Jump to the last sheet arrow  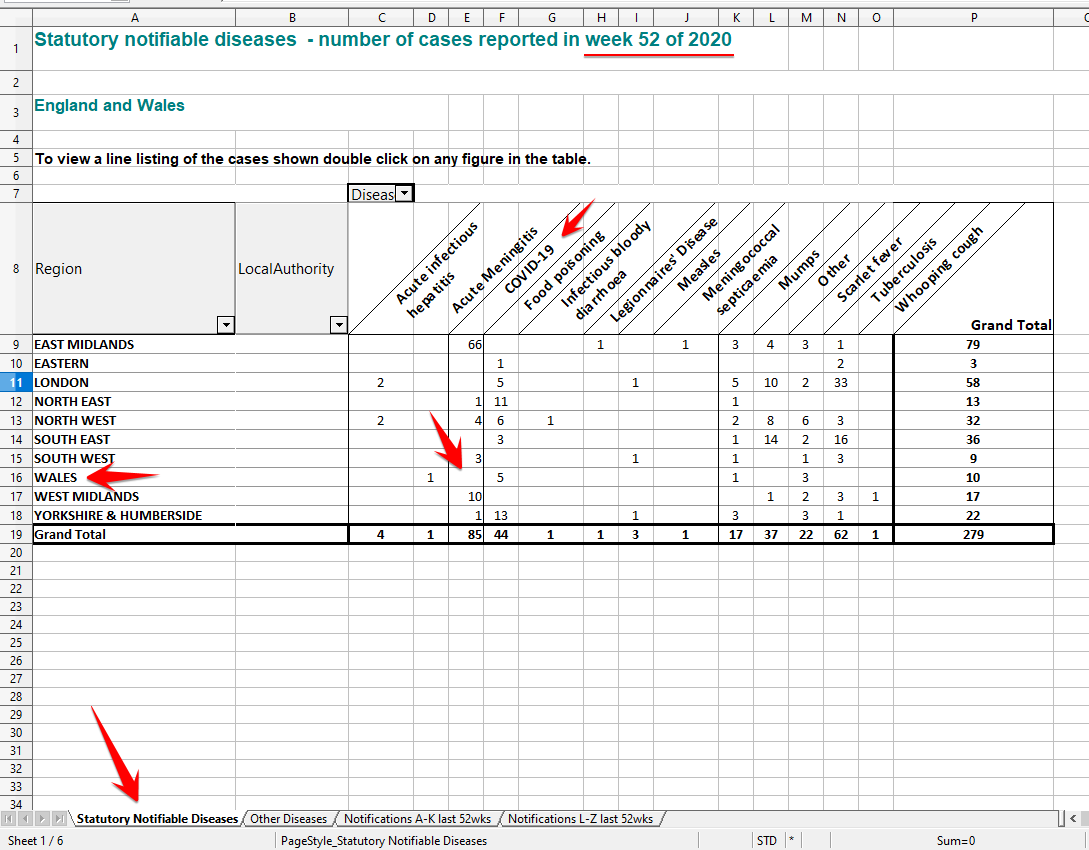59,819
